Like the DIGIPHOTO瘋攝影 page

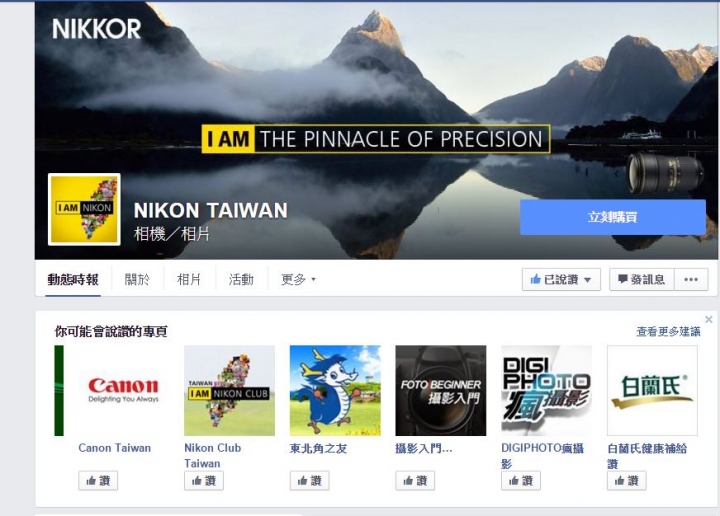click(521, 481)
